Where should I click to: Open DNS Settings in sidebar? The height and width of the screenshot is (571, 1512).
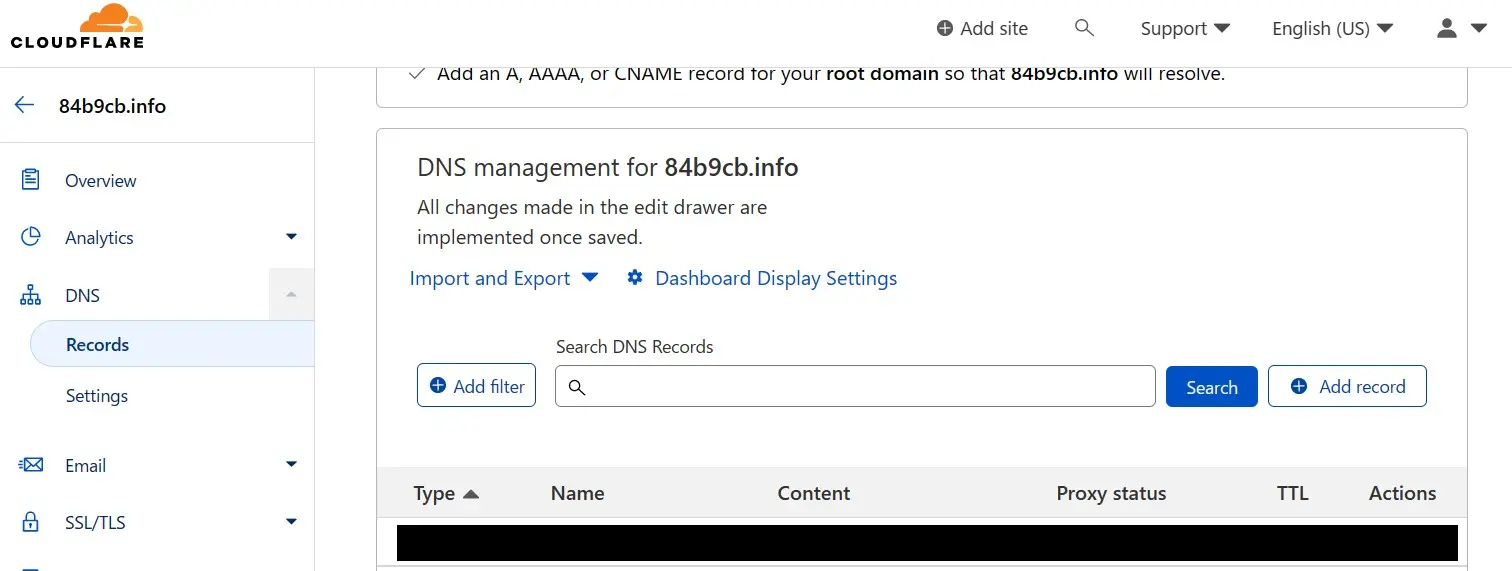point(97,395)
